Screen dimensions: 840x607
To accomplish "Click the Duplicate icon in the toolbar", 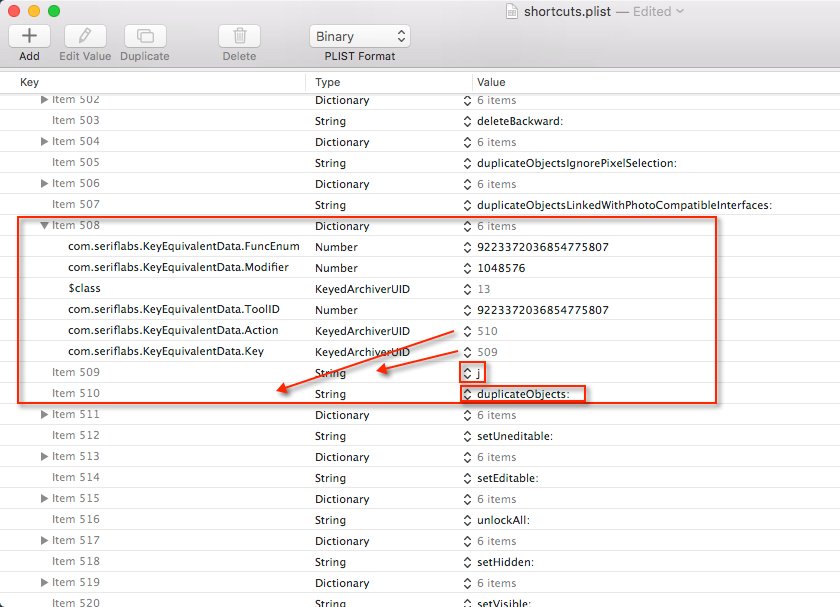I will click(143, 36).
